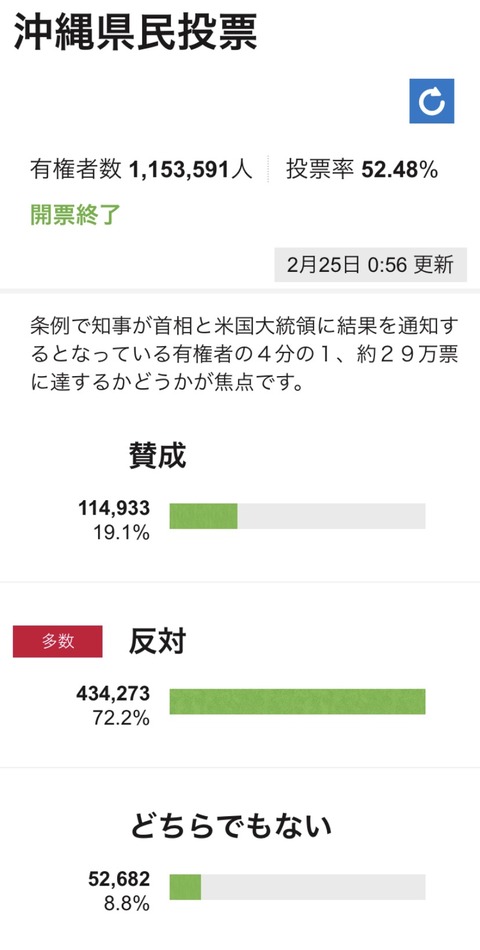Click the 沖縄県民投票 page title

[136, 32]
